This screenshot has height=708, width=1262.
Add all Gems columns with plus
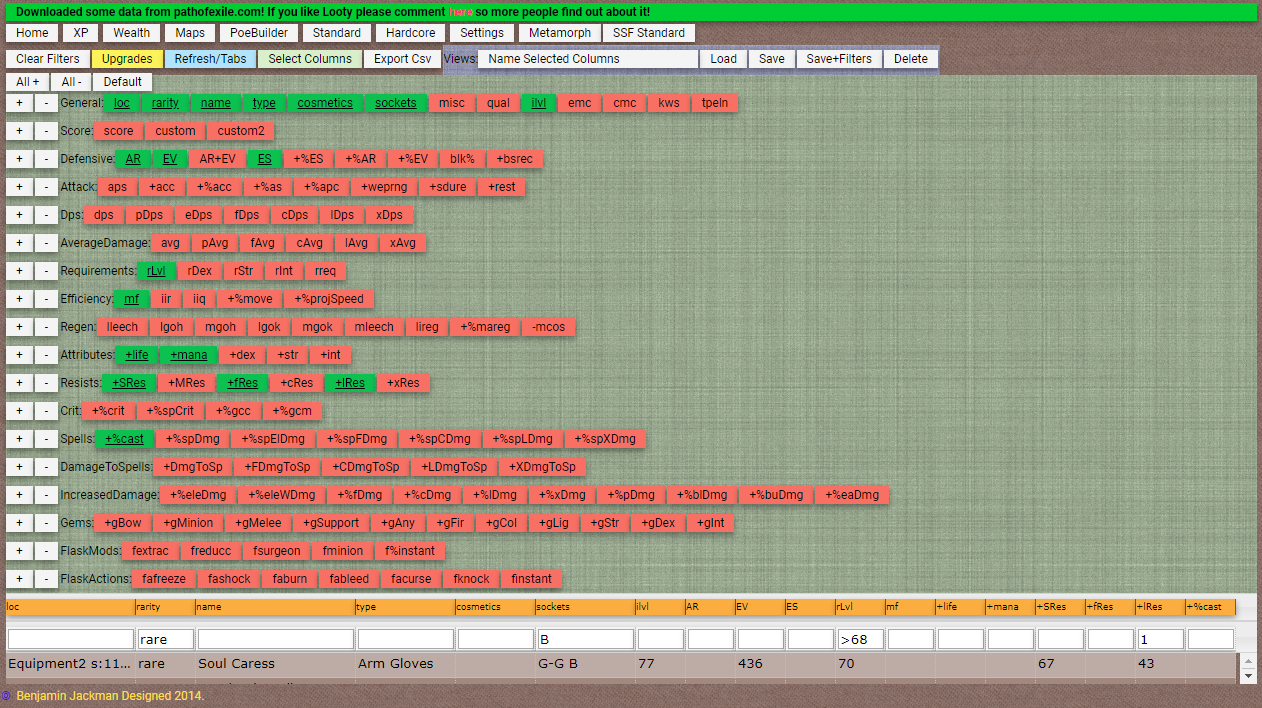click(x=19, y=523)
